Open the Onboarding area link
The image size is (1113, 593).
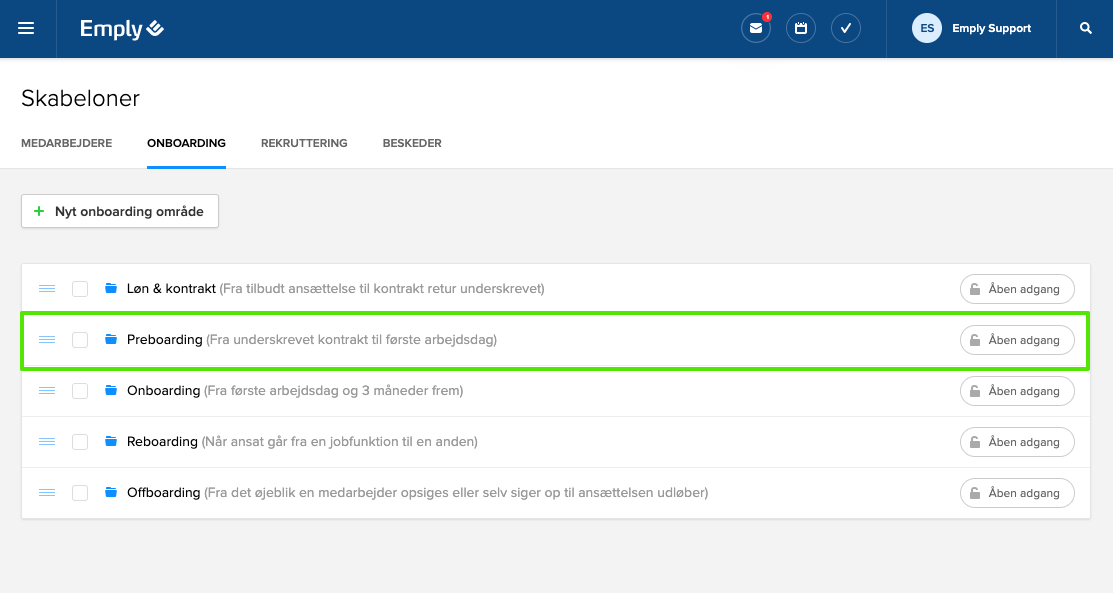tap(163, 391)
